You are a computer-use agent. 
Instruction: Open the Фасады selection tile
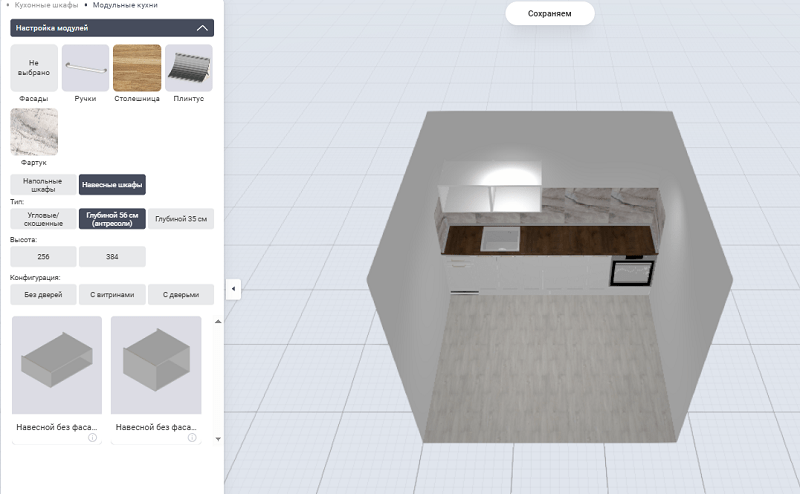click(x=34, y=68)
